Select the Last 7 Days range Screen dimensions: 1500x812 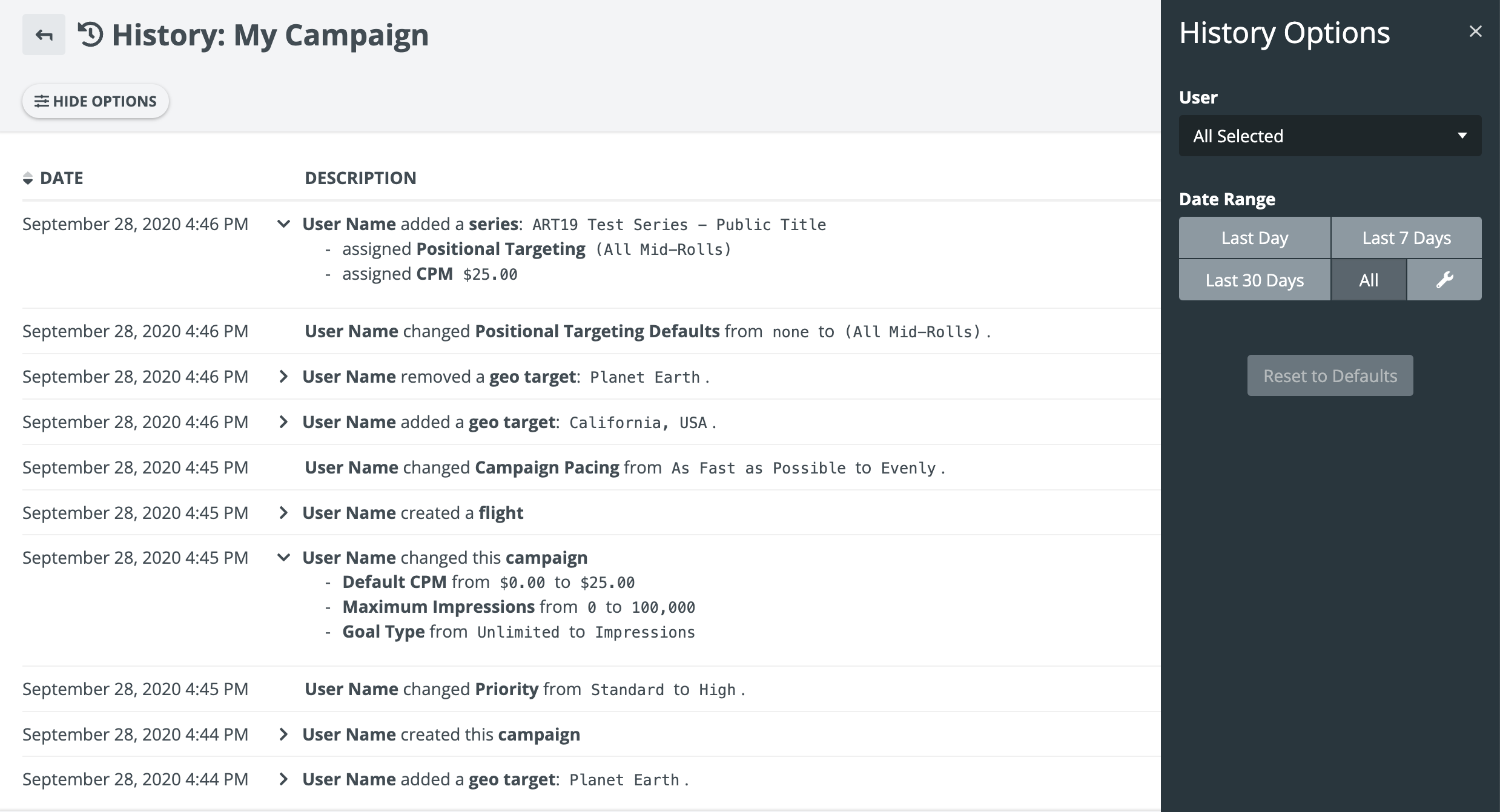pos(1406,238)
